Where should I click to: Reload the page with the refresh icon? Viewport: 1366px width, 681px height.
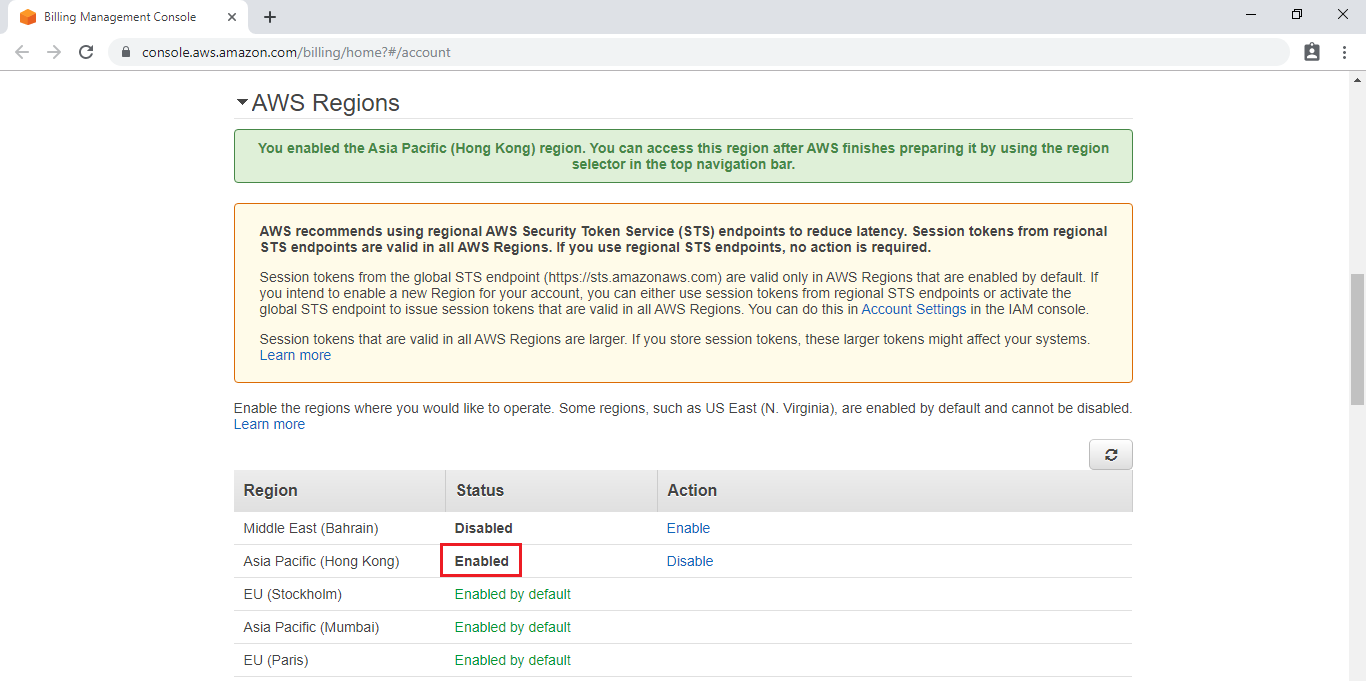pos(86,52)
